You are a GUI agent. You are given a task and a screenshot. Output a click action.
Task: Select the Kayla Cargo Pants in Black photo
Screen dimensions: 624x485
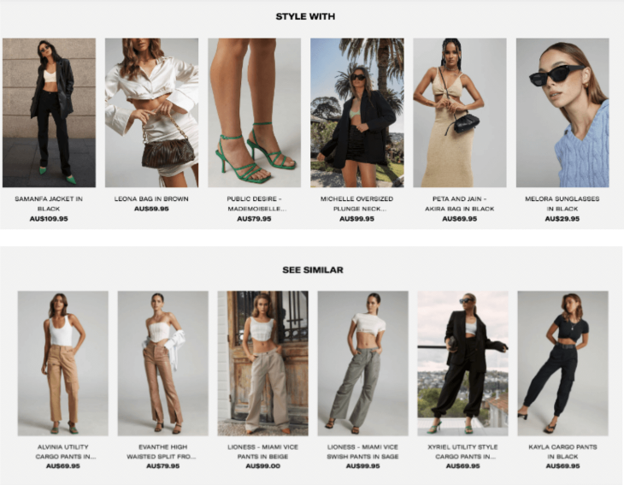(563, 363)
